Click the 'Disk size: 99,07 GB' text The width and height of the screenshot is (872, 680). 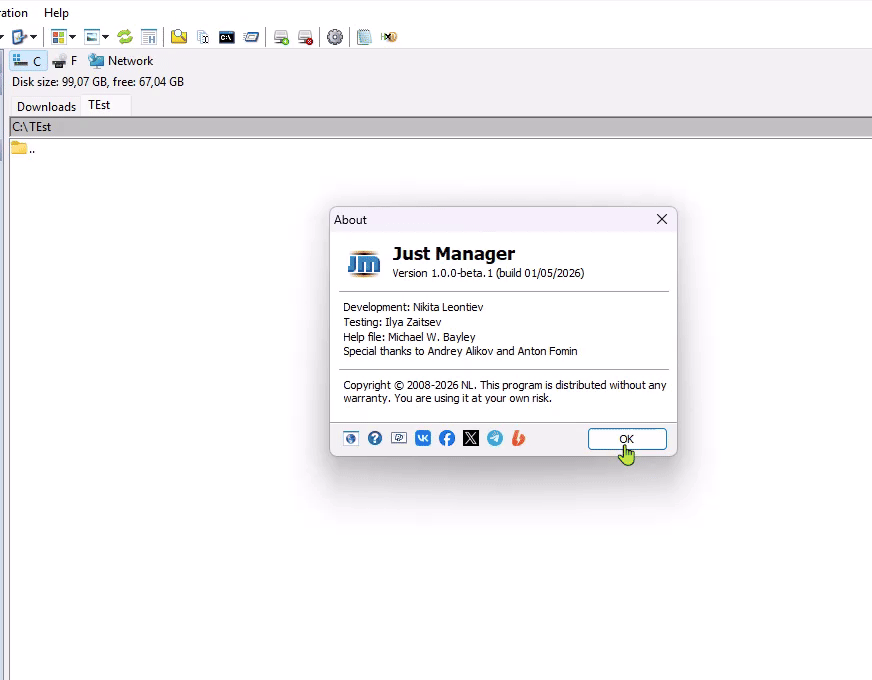[60, 82]
